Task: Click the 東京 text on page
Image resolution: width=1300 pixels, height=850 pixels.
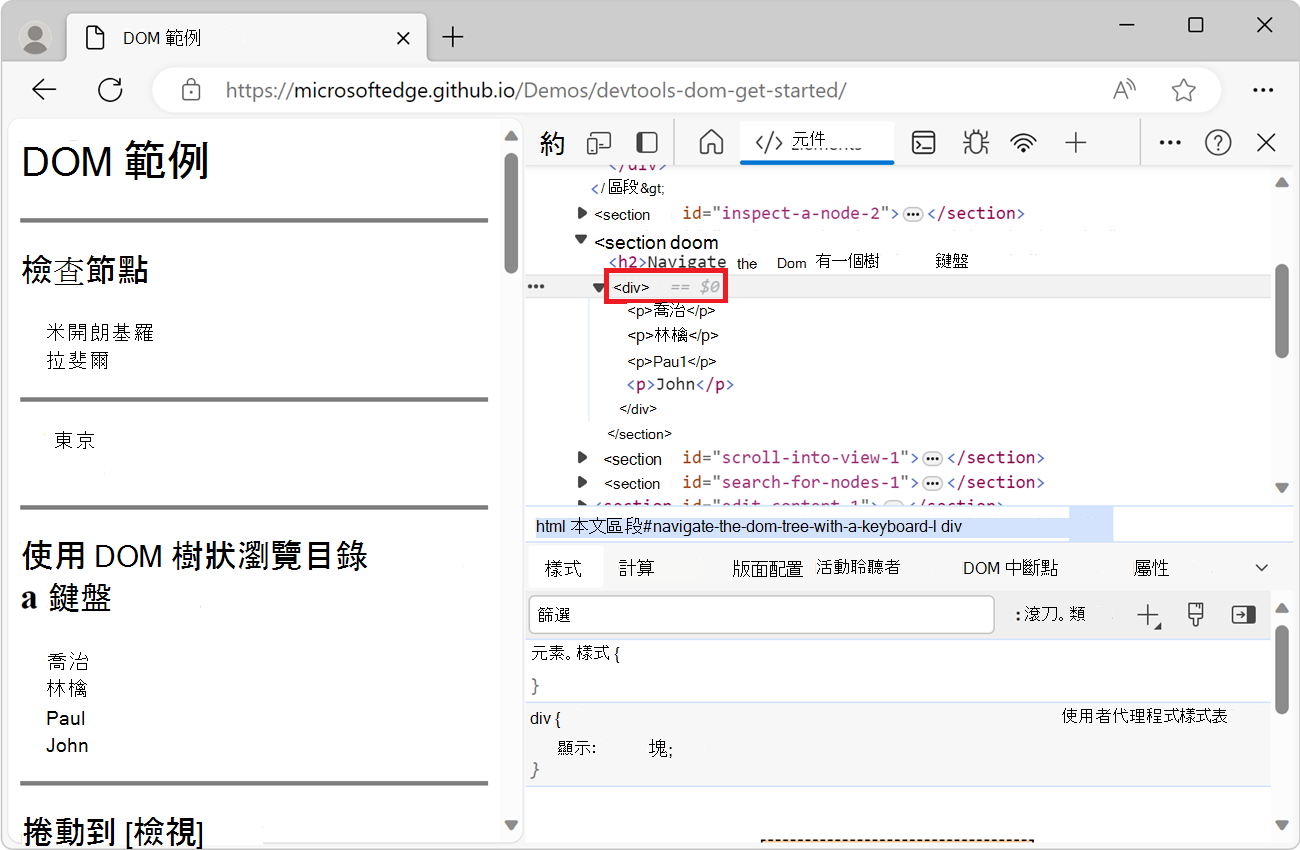Action: tap(75, 440)
